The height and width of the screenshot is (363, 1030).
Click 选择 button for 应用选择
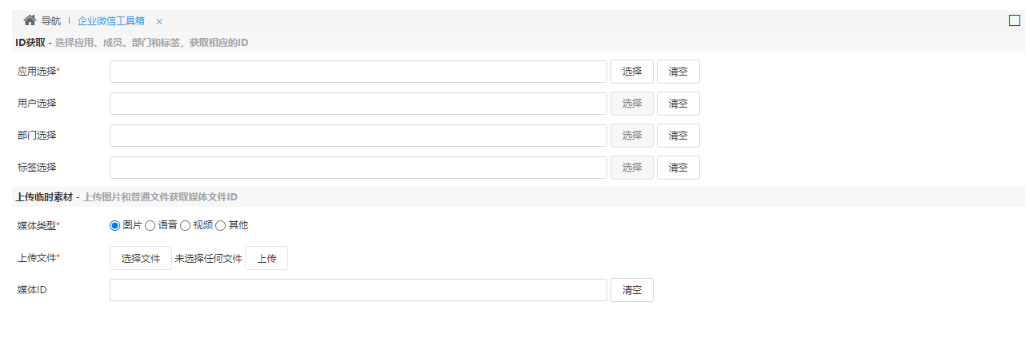click(x=632, y=72)
